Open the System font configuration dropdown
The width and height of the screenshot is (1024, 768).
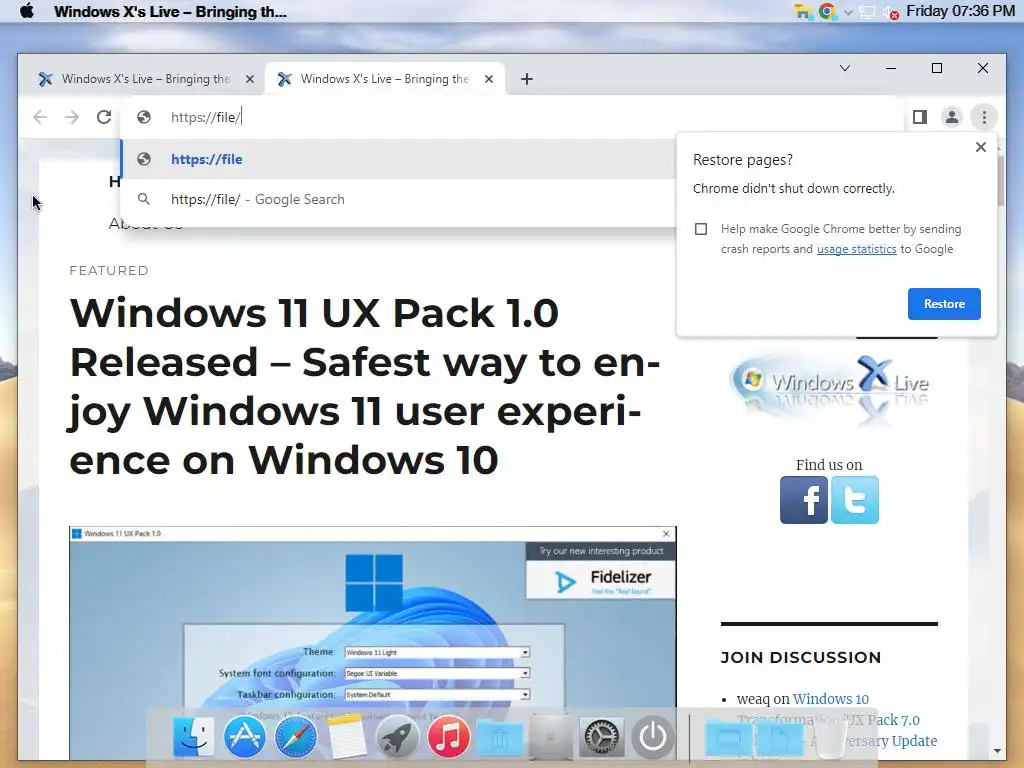pyautogui.click(x=437, y=673)
